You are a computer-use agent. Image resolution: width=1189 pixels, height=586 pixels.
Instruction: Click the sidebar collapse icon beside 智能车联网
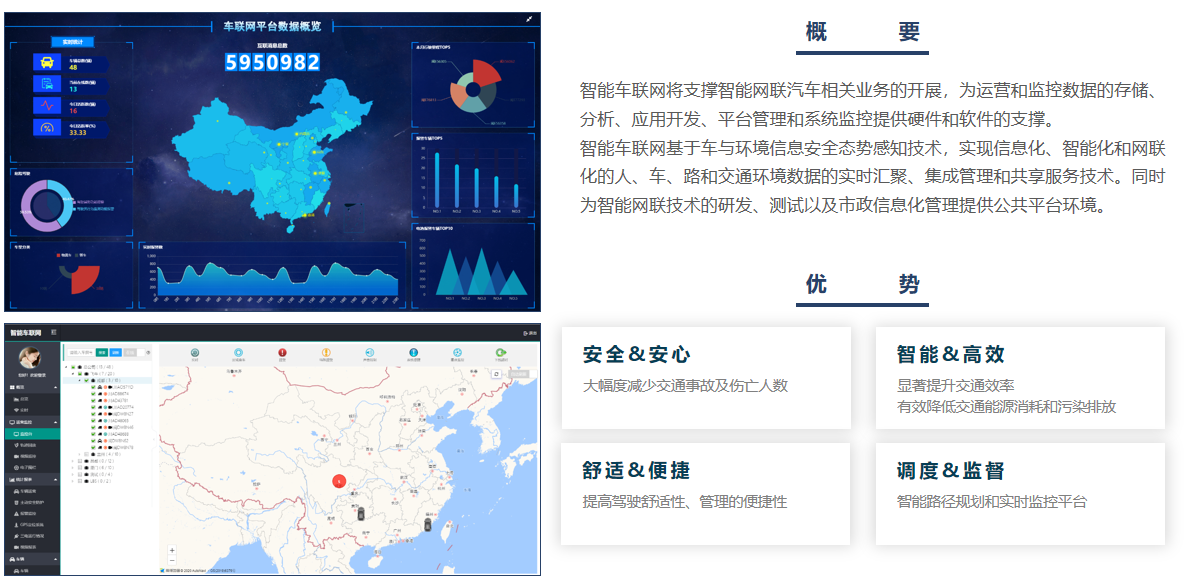[54, 332]
